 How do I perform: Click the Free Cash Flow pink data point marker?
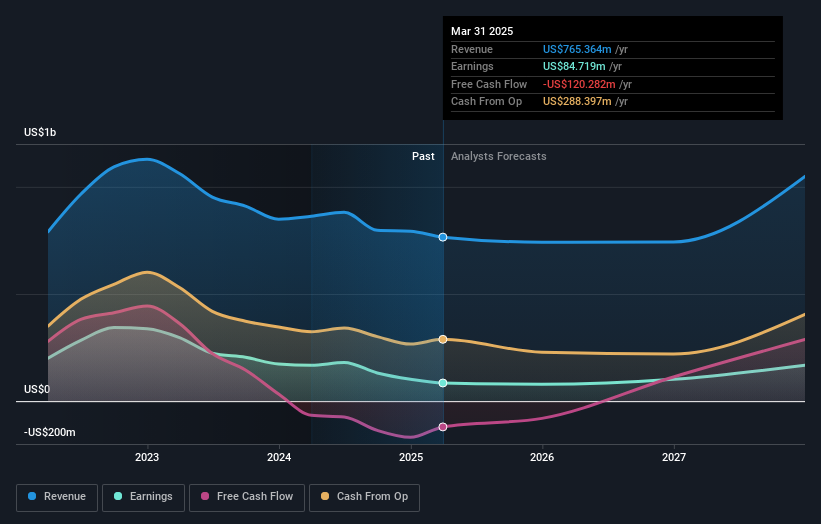tap(443, 427)
